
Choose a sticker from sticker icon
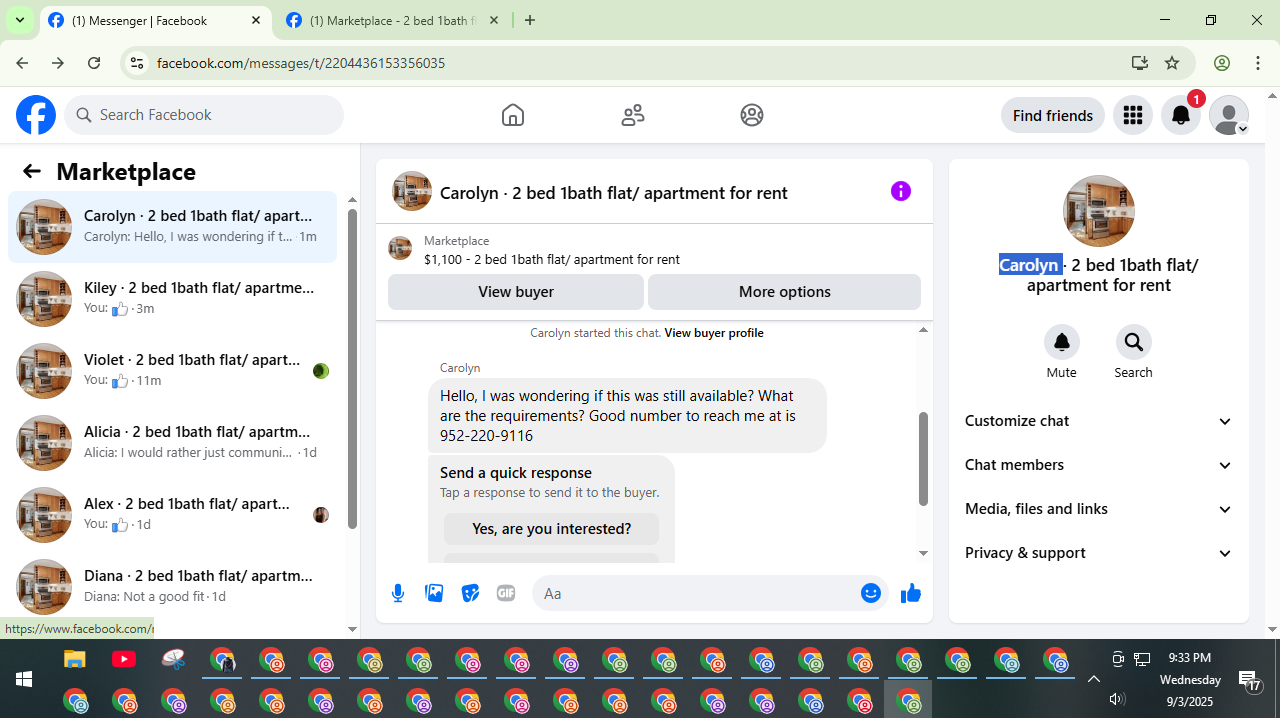pyautogui.click(x=470, y=593)
